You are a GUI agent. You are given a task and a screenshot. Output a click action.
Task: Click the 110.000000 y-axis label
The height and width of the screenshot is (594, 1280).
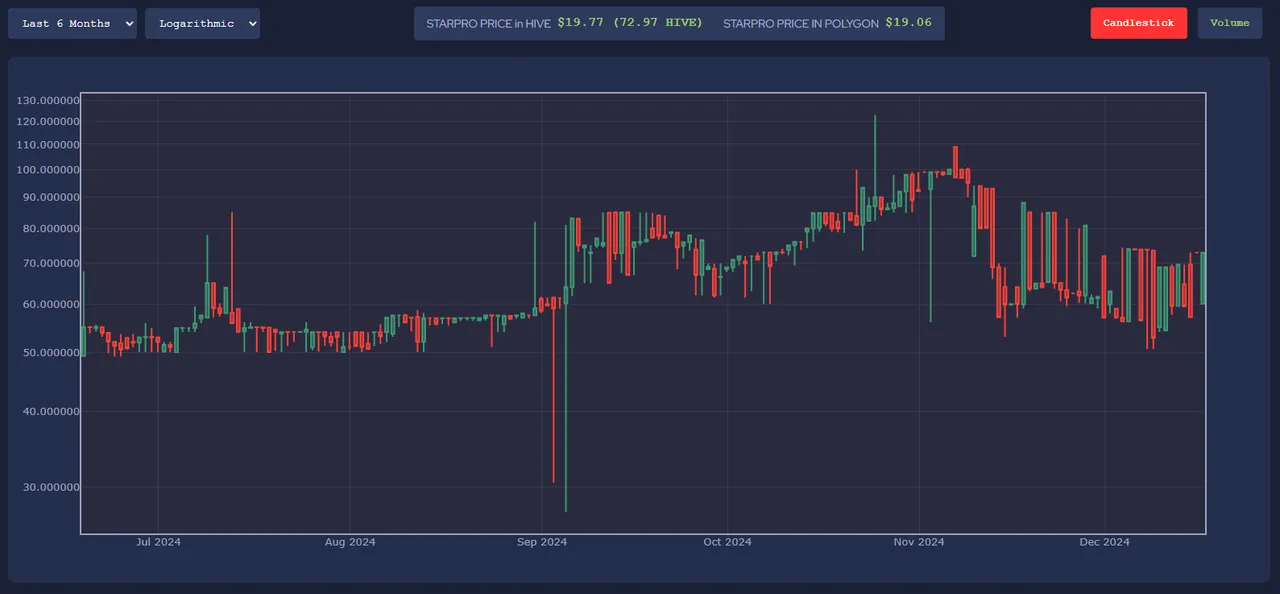pyautogui.click(x=48, y=145)
